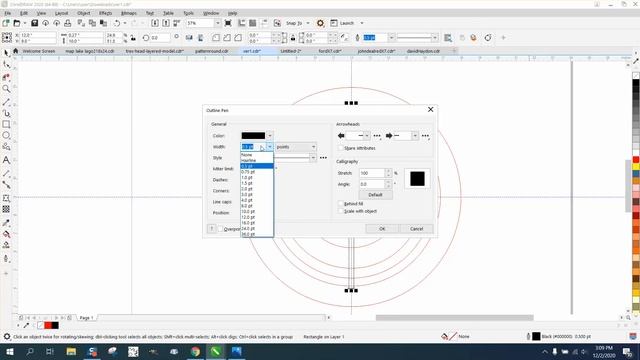Select the Freehand line tool in toolbox
Image resolution: width=640 pixels, height=360 pixels.
pos(6,102)
